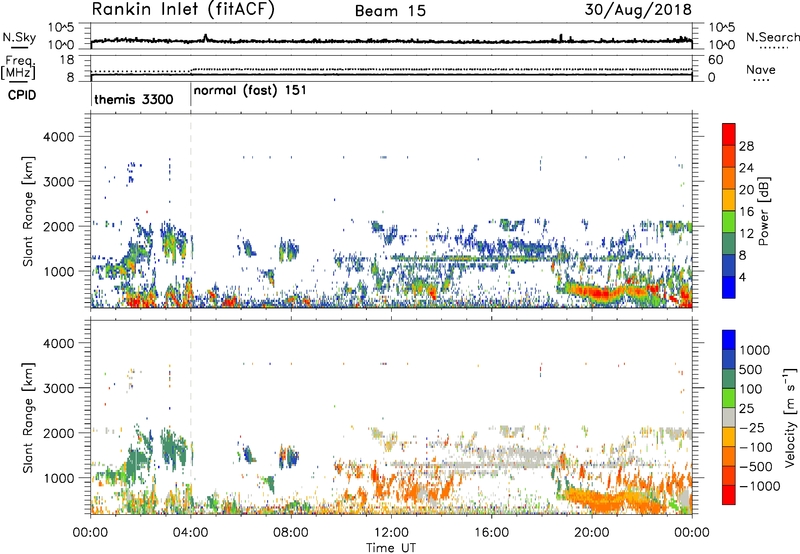Screen dimensions: 800x554
Task: Click the −1000 label on Velocity colorbar
Action: [x=760, y=486]
